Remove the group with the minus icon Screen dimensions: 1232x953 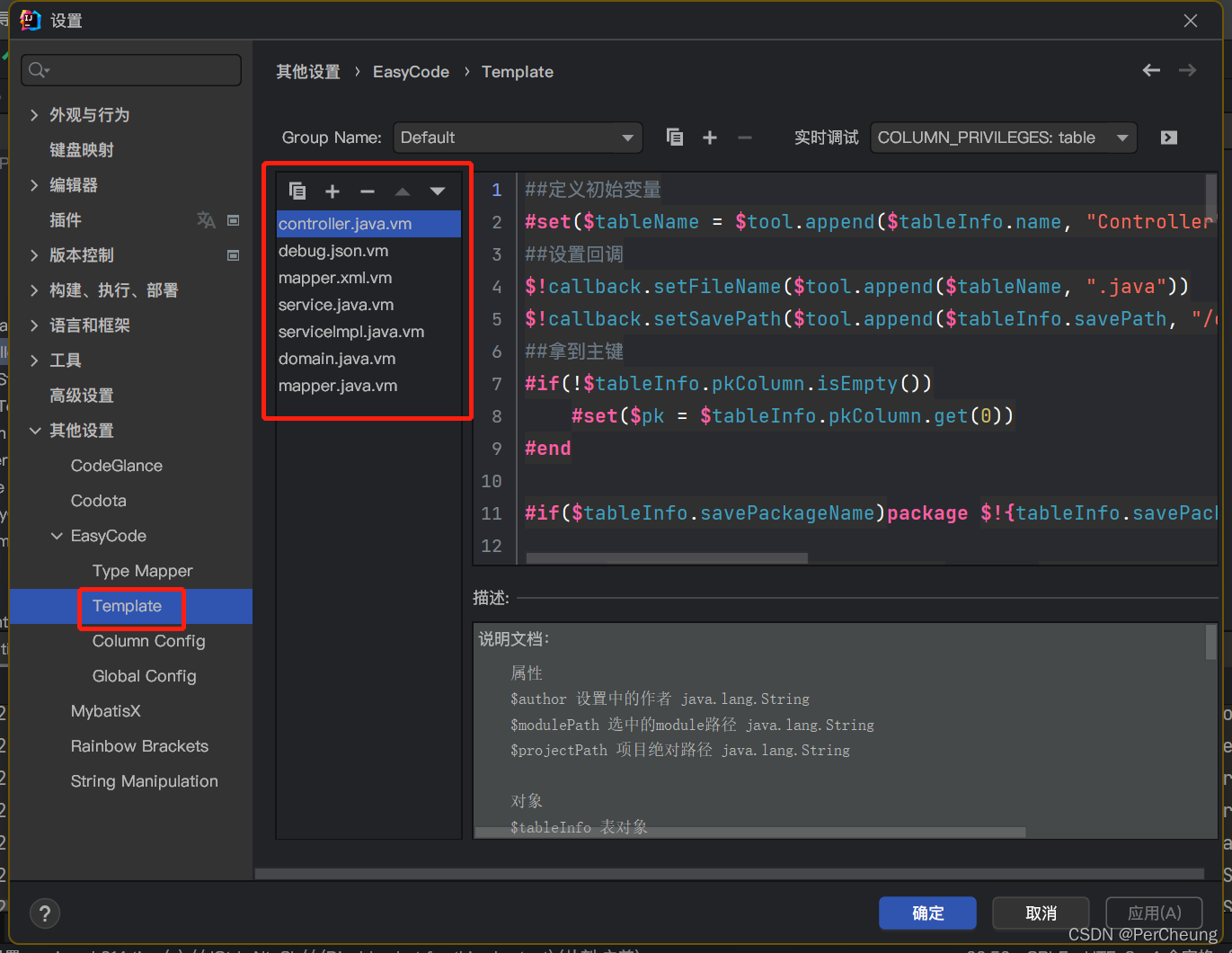744,138
